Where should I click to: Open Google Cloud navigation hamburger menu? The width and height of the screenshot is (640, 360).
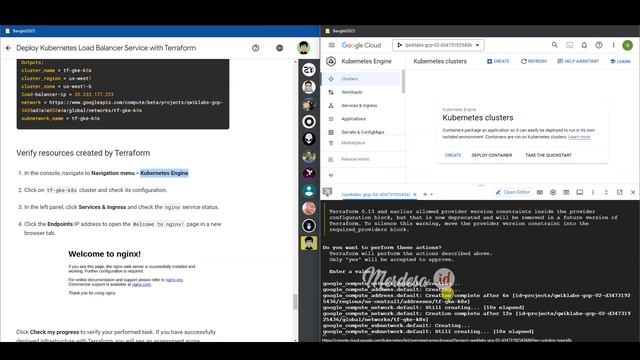click(x=331, y=45)
